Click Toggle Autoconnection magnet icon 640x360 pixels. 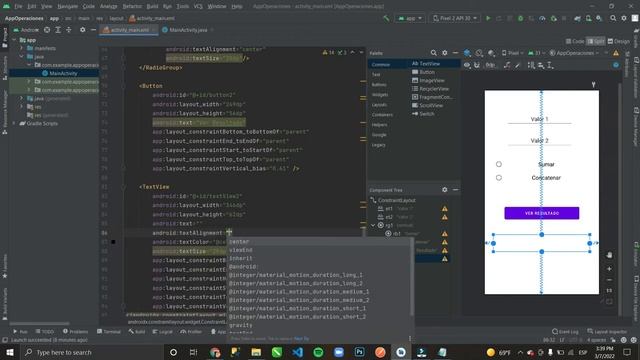click(x=477, y=65)
